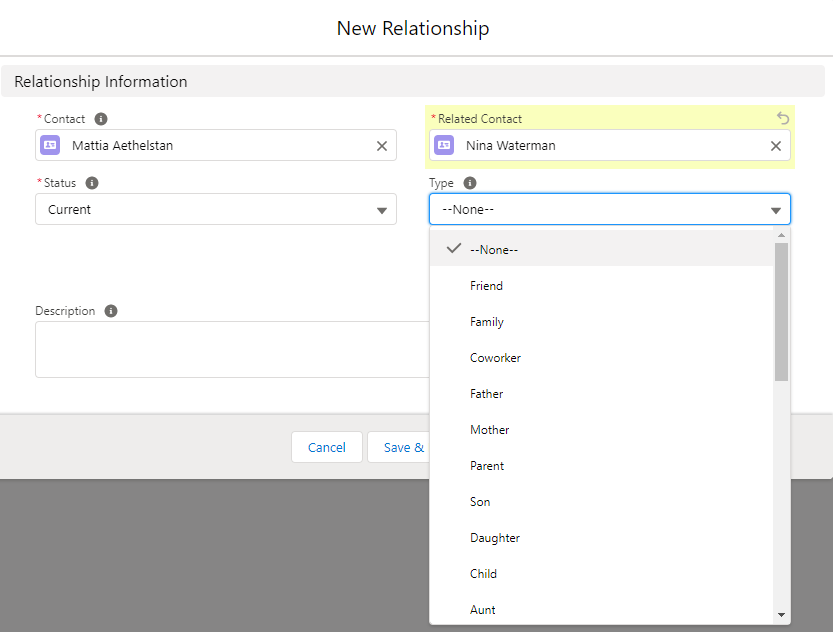Click into the Description text area
Image resolution: width=833 pixels, height=632 pixels.
tap(232, 349)
